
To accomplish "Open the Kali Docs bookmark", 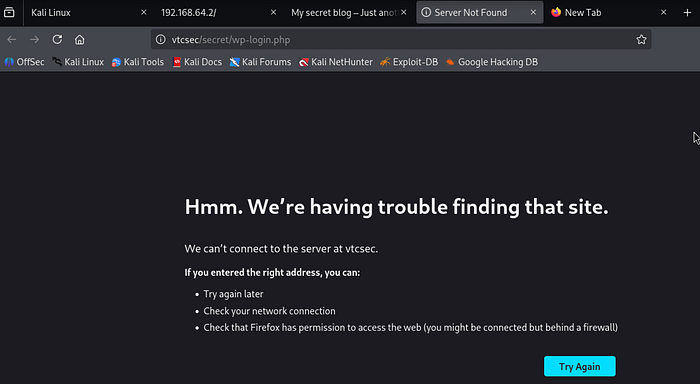I will (x=197, y=62).
